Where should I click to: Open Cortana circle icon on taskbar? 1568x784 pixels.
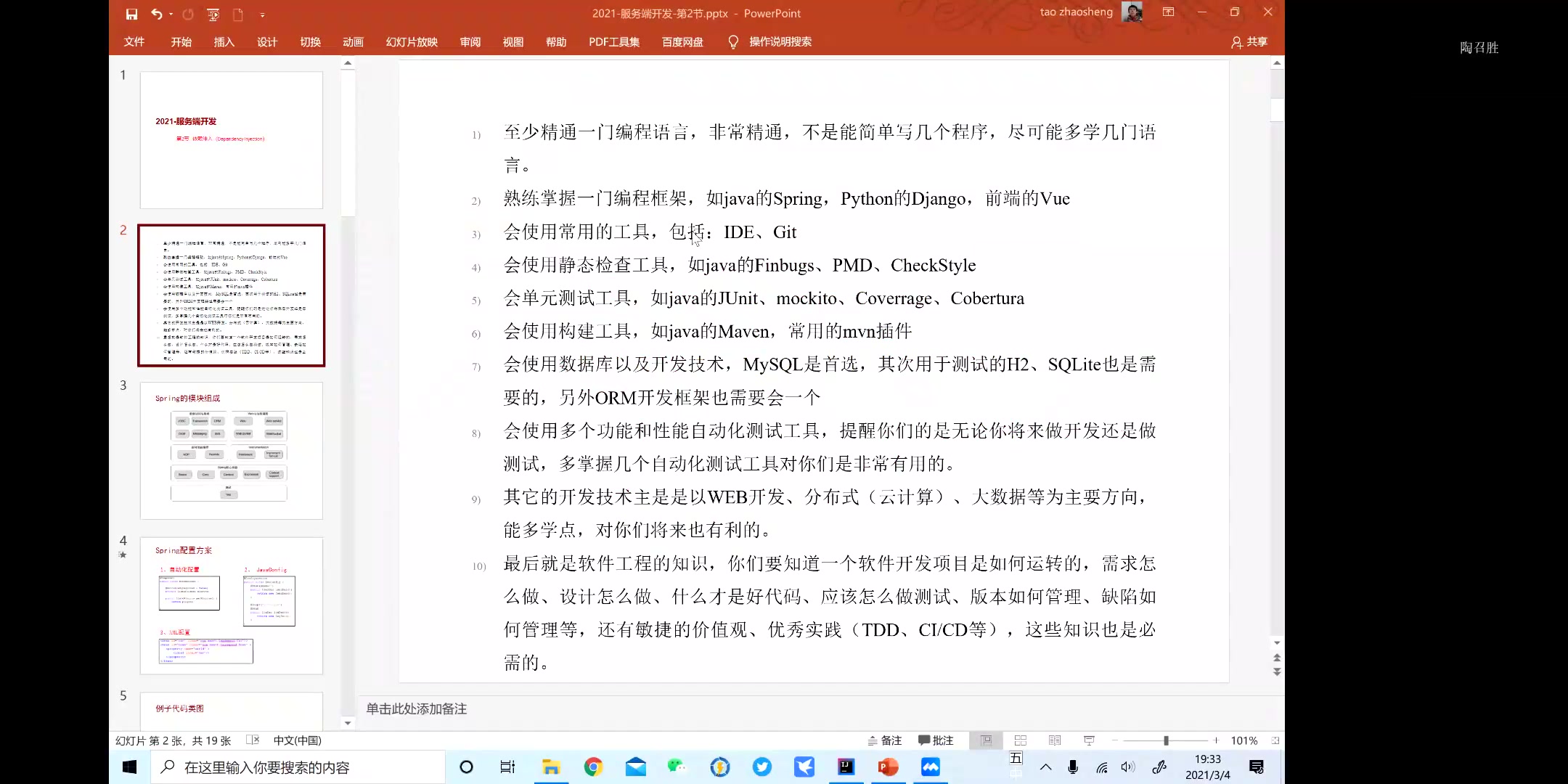point(466,767)
